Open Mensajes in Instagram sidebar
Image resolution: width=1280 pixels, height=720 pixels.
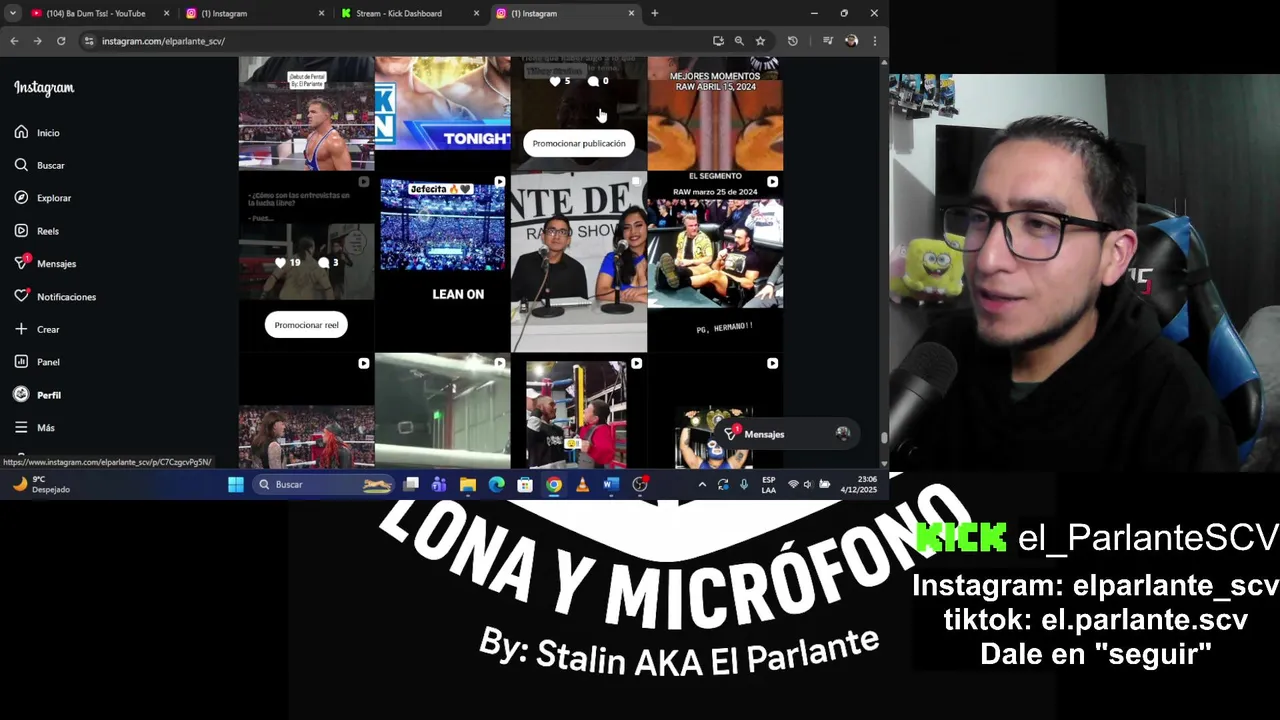(x=45, y=263)
